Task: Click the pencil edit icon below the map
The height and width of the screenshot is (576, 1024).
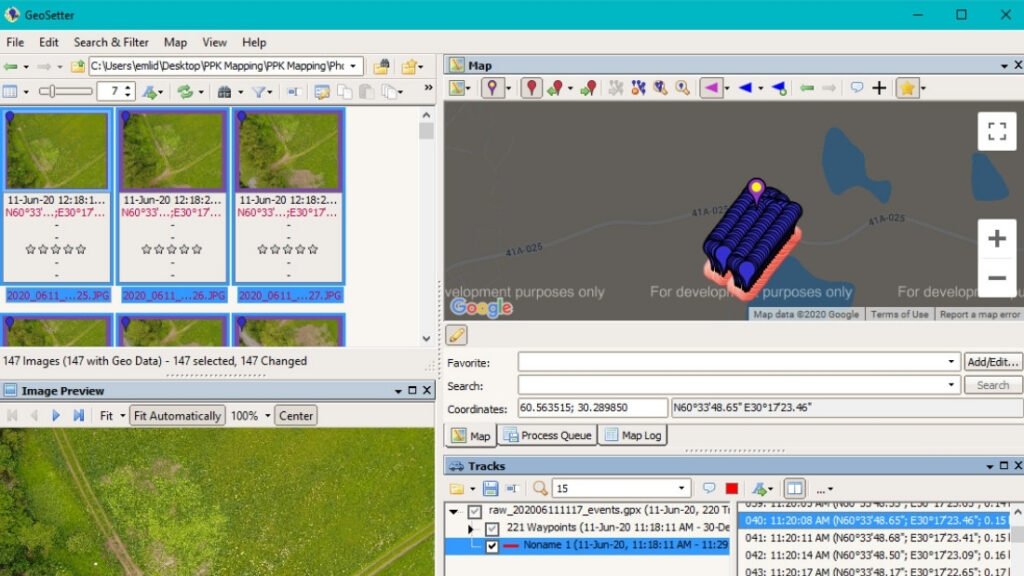Action: pyautogui.click(x=457, y=335)
